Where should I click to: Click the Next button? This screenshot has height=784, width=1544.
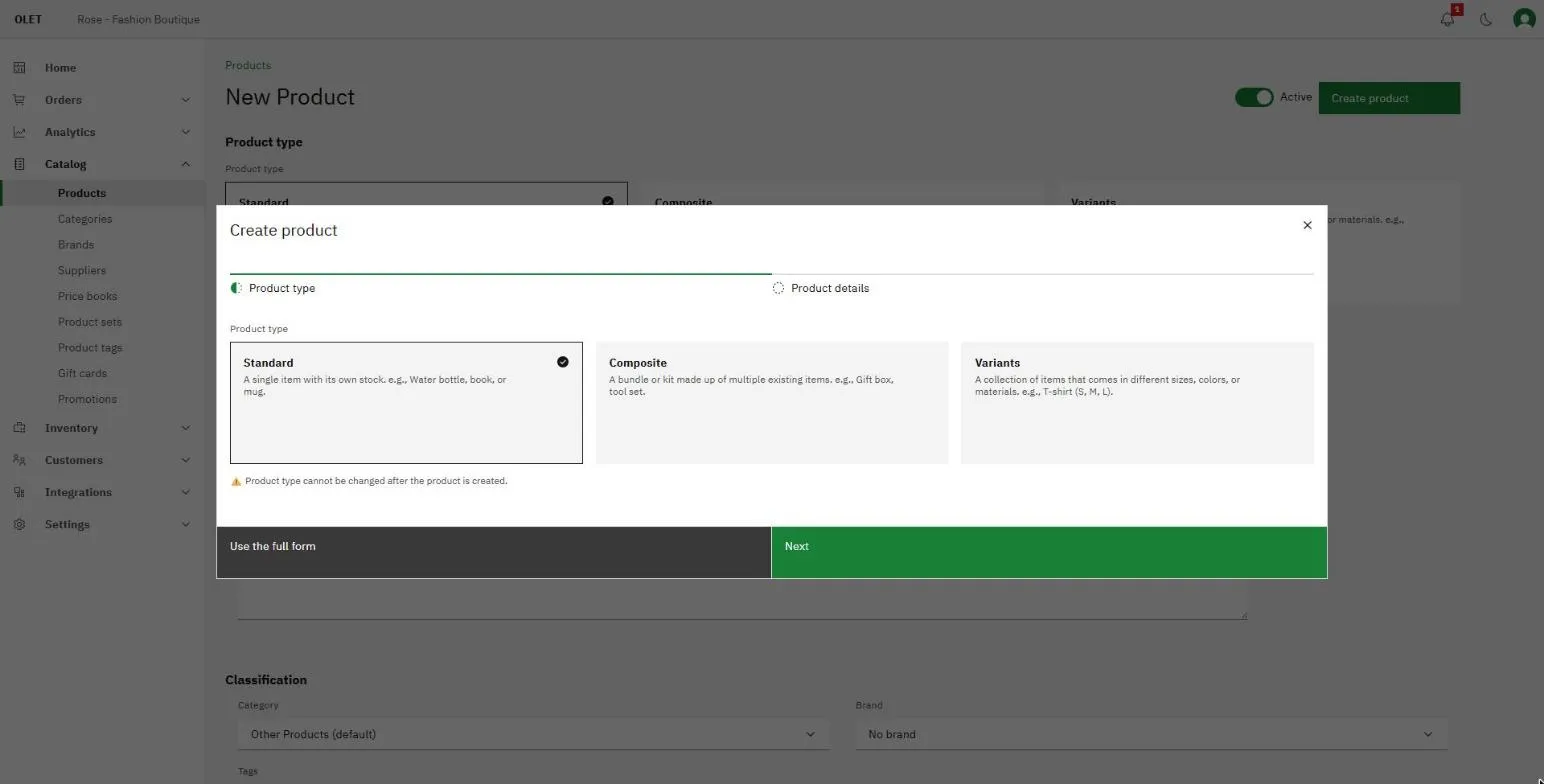coord(1049,552)
